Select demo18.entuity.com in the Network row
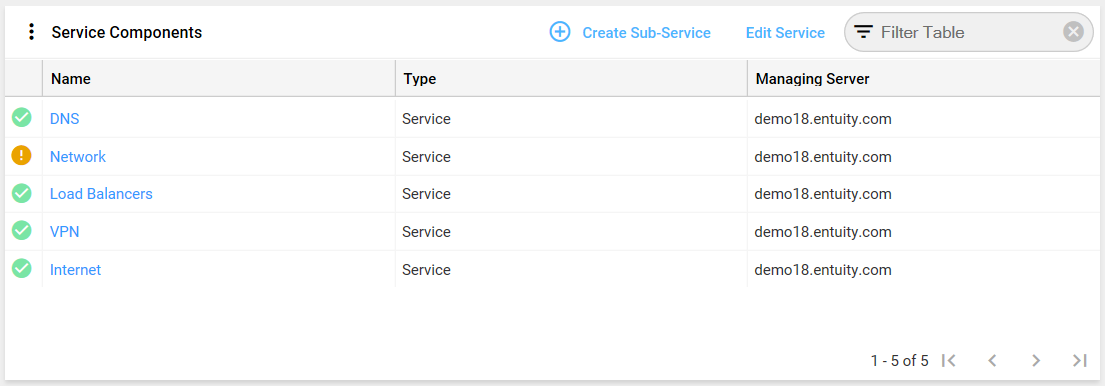The height and width of the screenshot is (386, 1105). tap(823, 157)
